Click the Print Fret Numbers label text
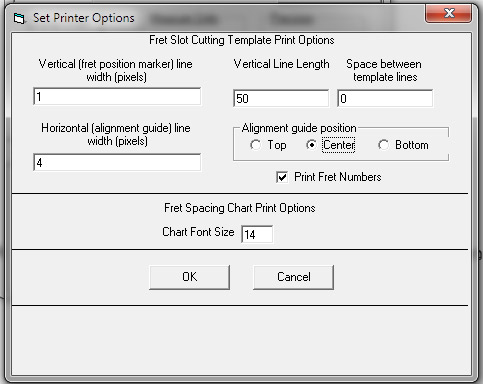 coord(338,177)
